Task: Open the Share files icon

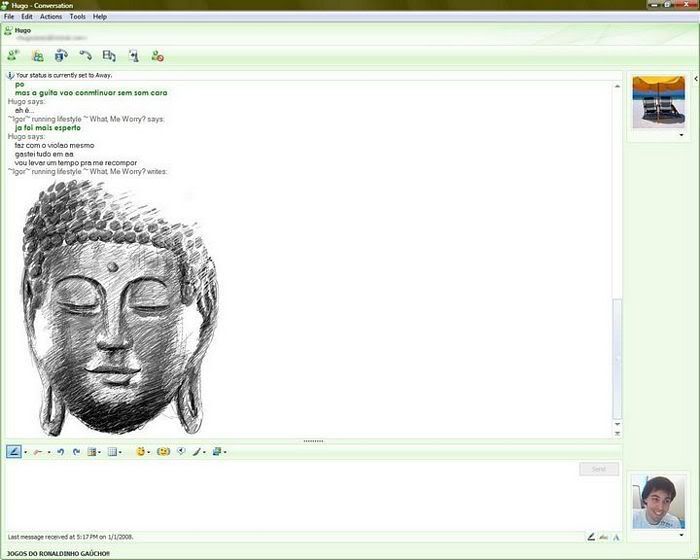Action: [38, 56]
